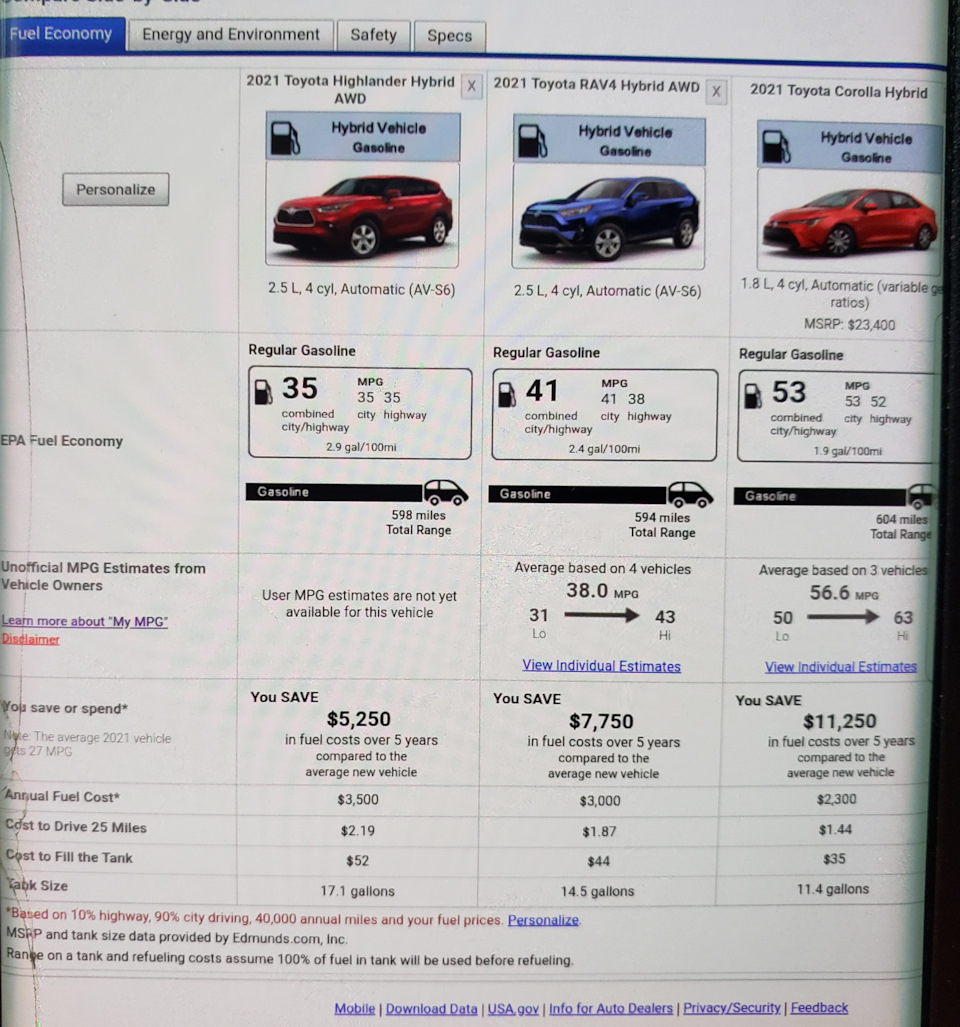Click the 17.1 gallons tank size
Viewport: 960px width, 1027px height.
point(358,891)
